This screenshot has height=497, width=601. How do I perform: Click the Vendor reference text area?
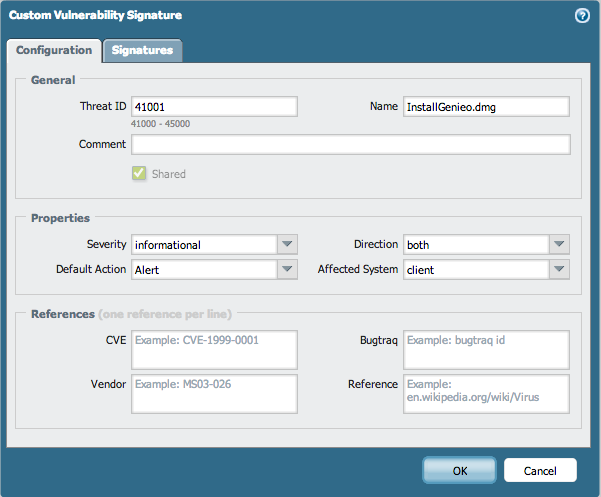coord(214,394)
